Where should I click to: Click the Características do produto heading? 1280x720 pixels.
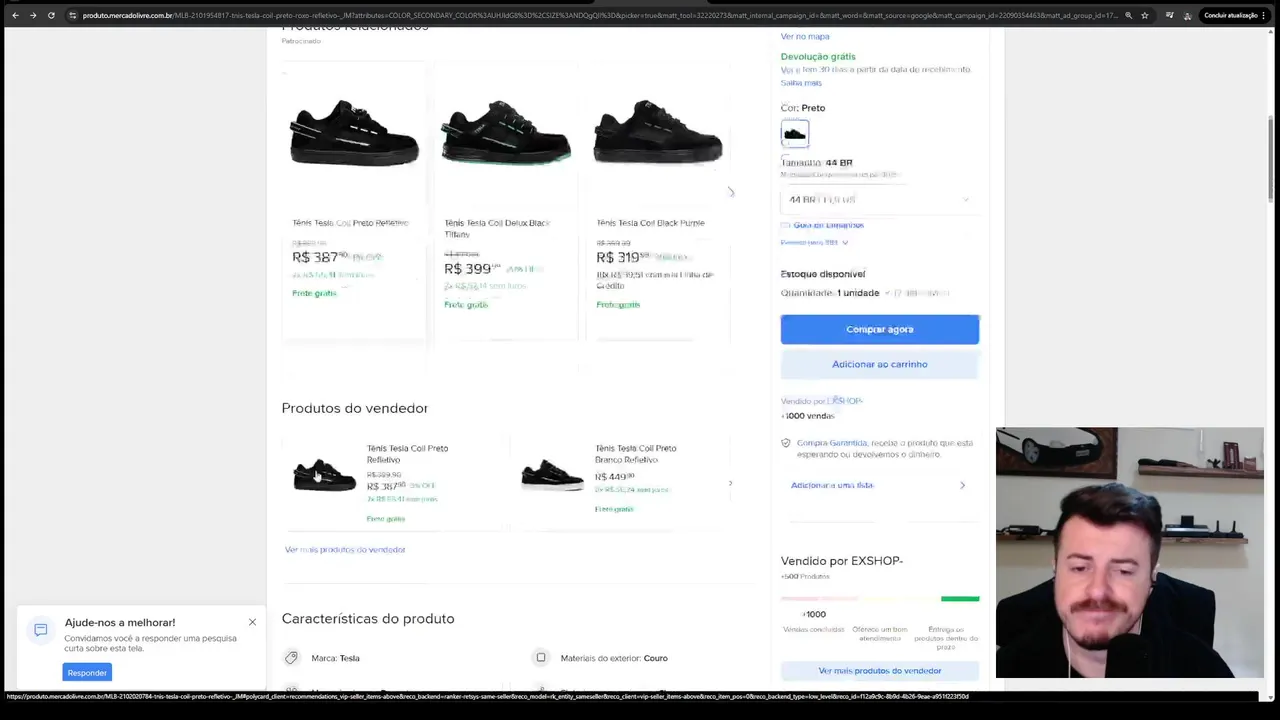pyautogui.click(x=368, y=619)
